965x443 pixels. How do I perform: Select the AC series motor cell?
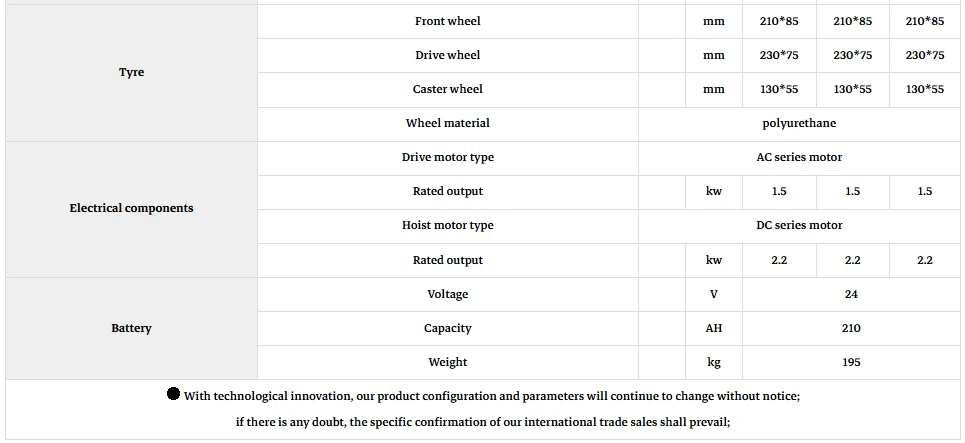tap(799, 158)
